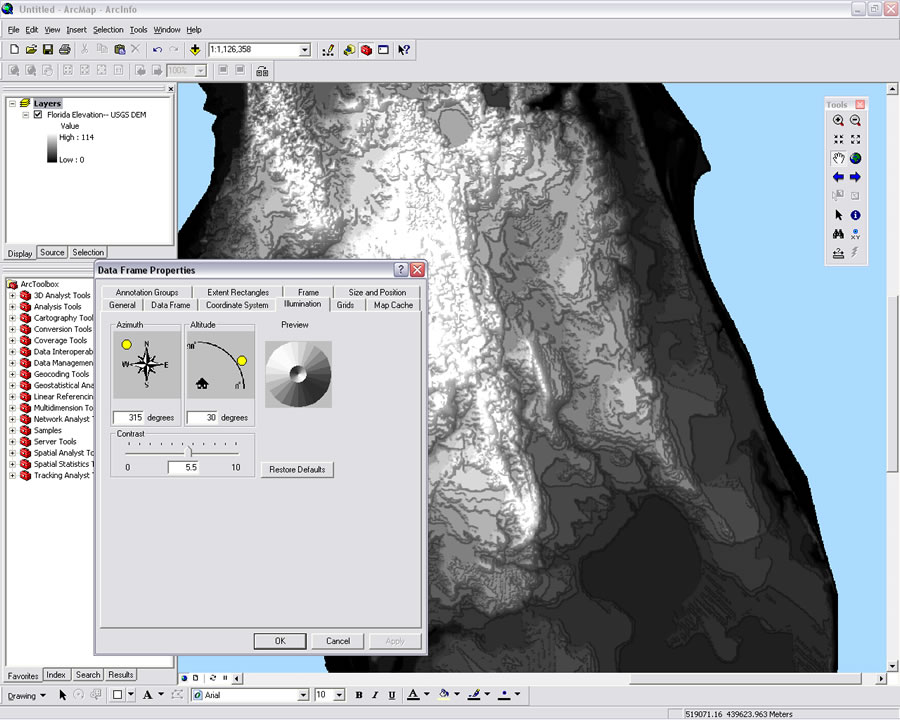Screen dimensions: 900x720
Task: Open the Arial font name dropdown
Action: click(x=303, y=695)
